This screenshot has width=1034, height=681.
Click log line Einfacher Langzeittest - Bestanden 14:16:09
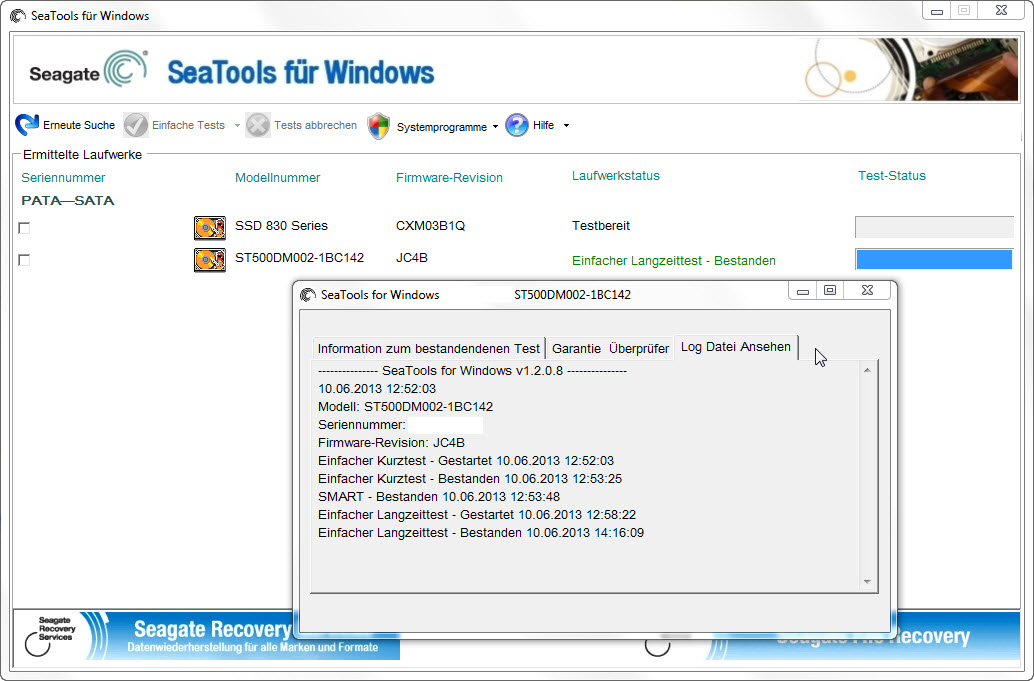(x=481, y=533)
